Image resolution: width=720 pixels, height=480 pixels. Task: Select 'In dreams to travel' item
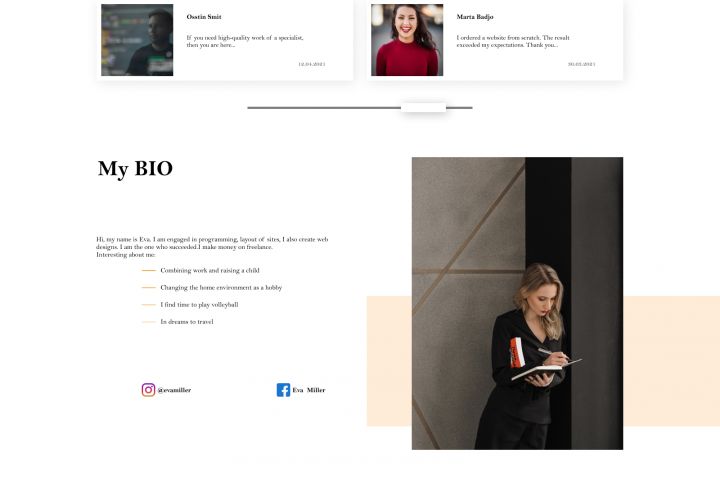(x=187, y=322)
